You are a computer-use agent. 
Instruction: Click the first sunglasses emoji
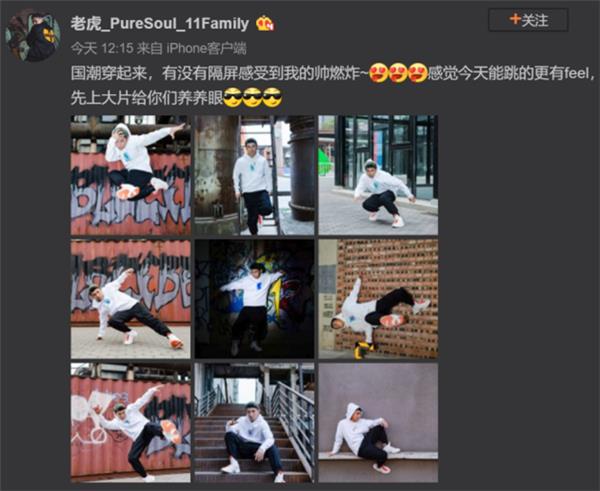[233, 98]
